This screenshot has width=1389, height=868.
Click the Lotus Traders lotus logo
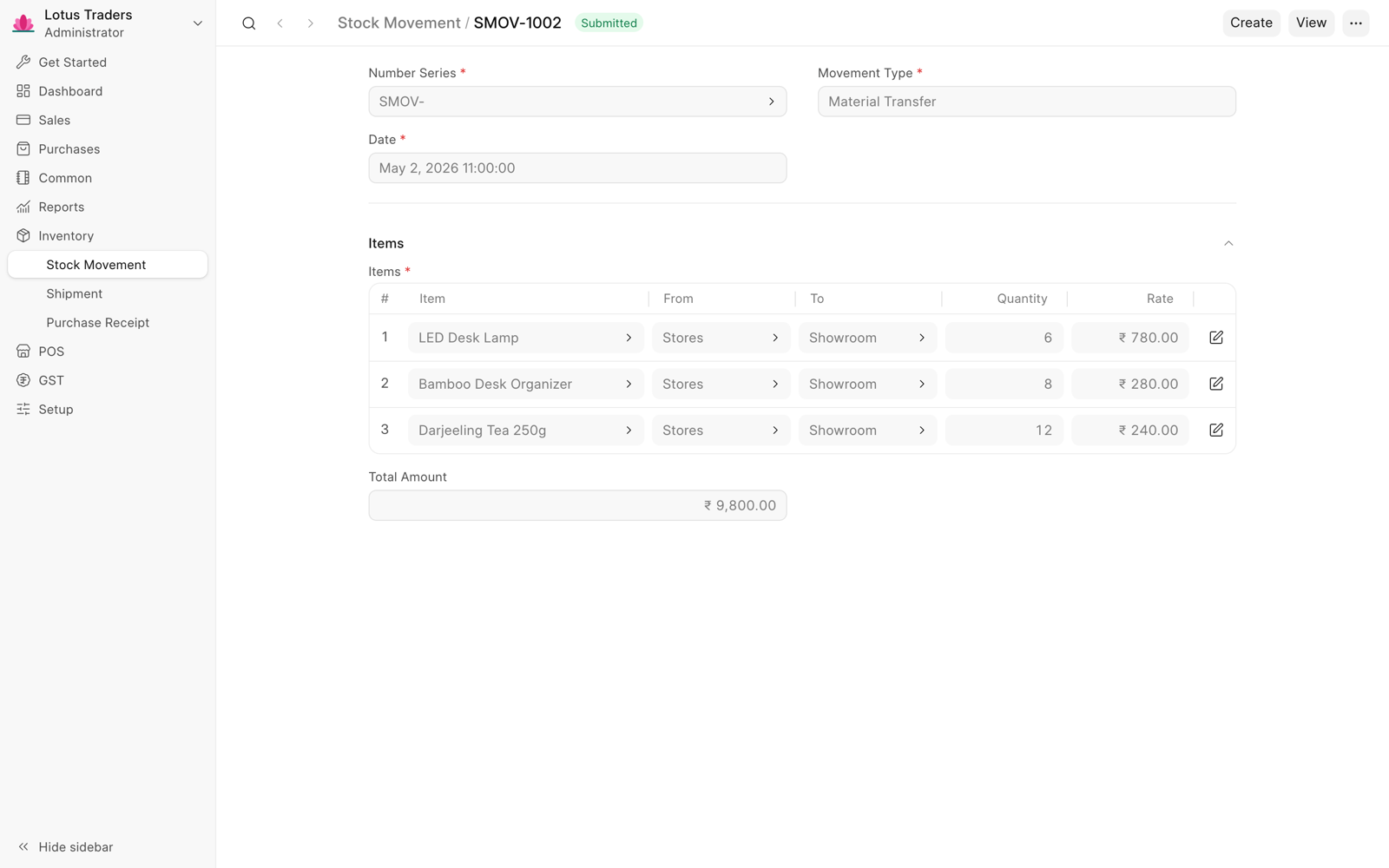click(x=23, y=23)
